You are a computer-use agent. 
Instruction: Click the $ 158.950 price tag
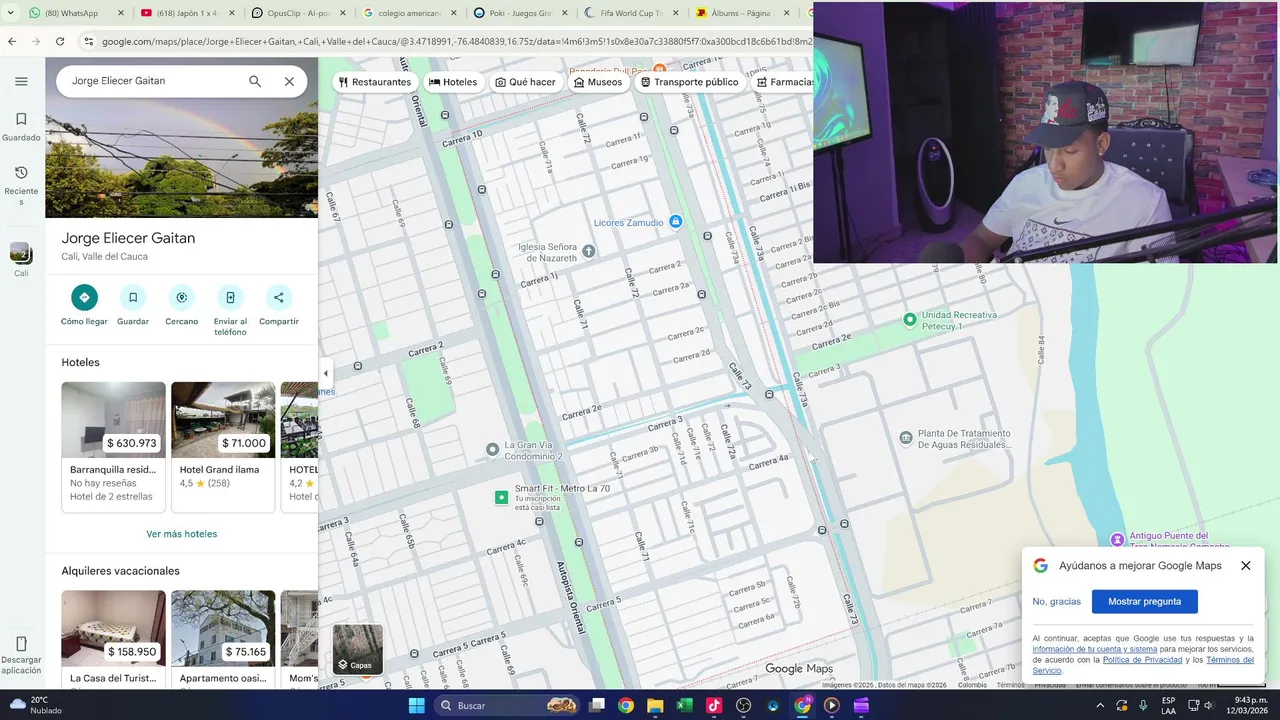click(x=132, y=651)
